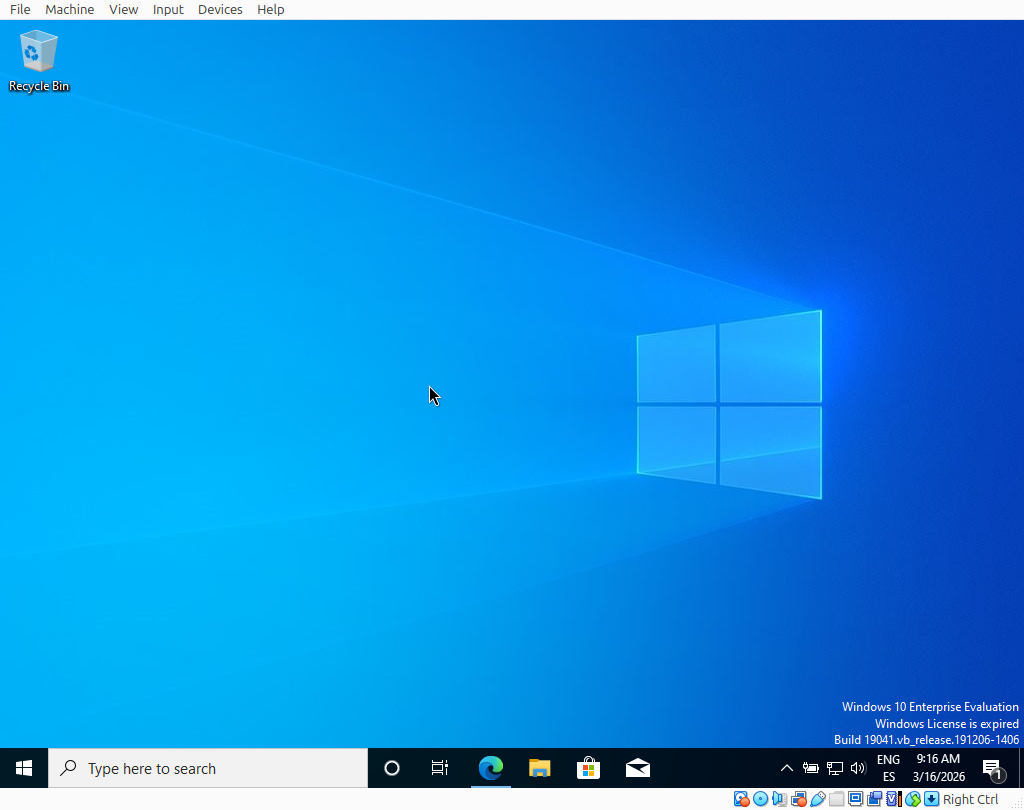Launch Microsoft Edge from taskbar

pos(490,768)
